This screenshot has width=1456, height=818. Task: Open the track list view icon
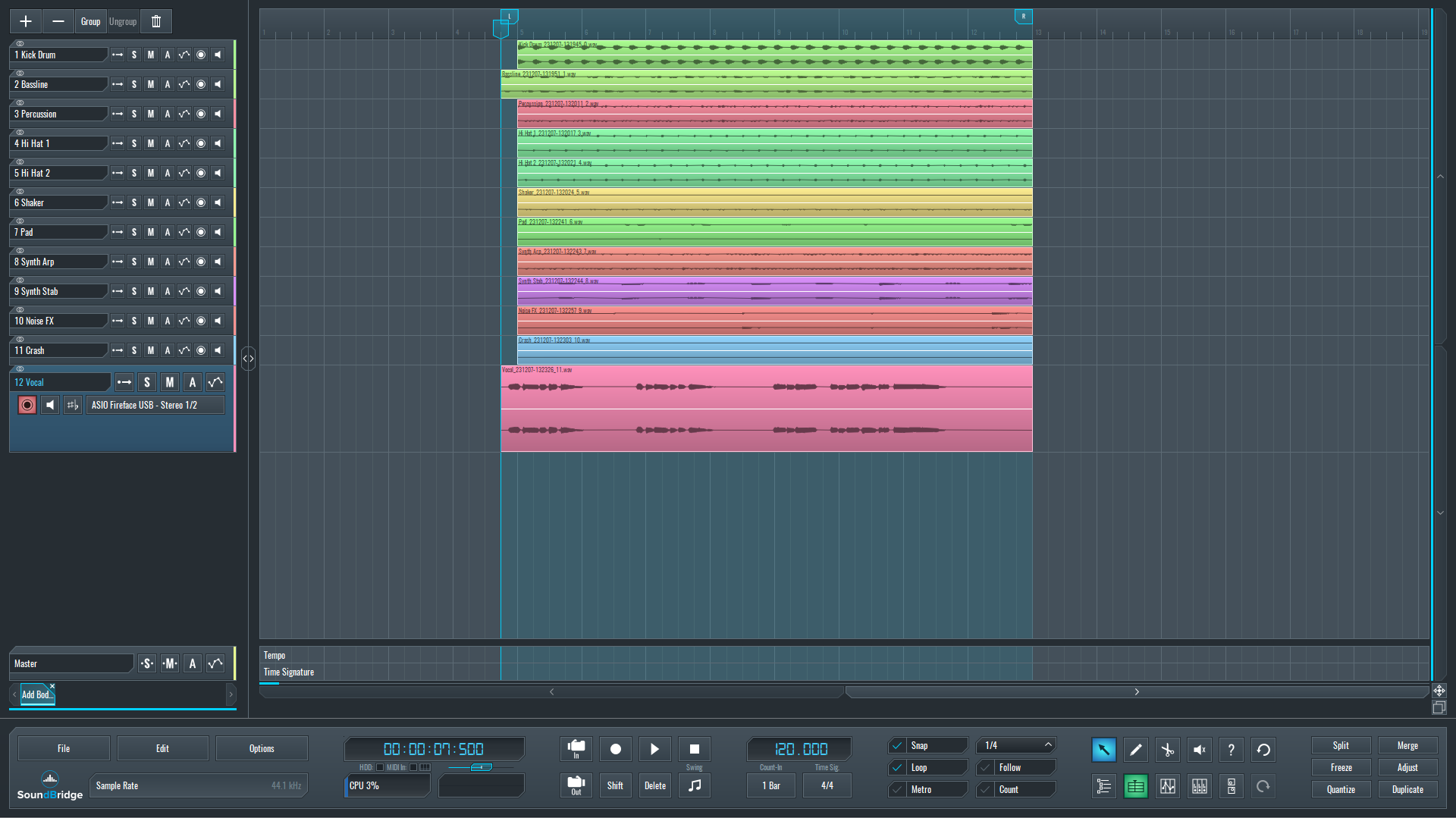pos(1103,786)
